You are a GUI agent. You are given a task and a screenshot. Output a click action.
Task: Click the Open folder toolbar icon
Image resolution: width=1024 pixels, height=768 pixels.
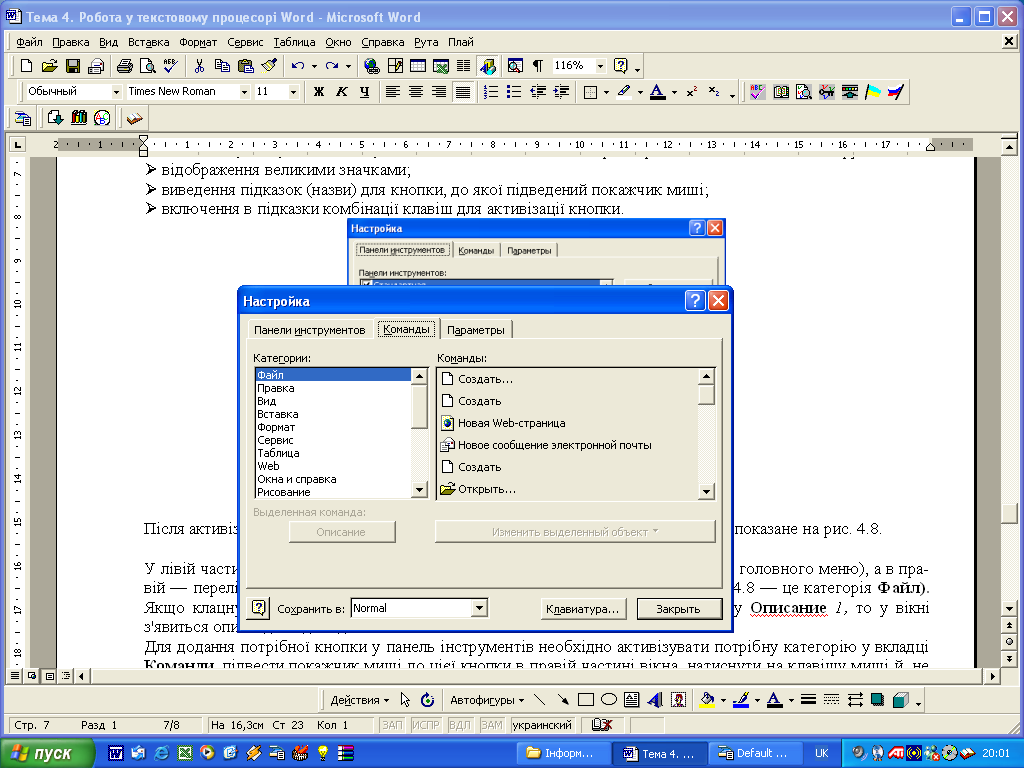(x=49, y=65)
